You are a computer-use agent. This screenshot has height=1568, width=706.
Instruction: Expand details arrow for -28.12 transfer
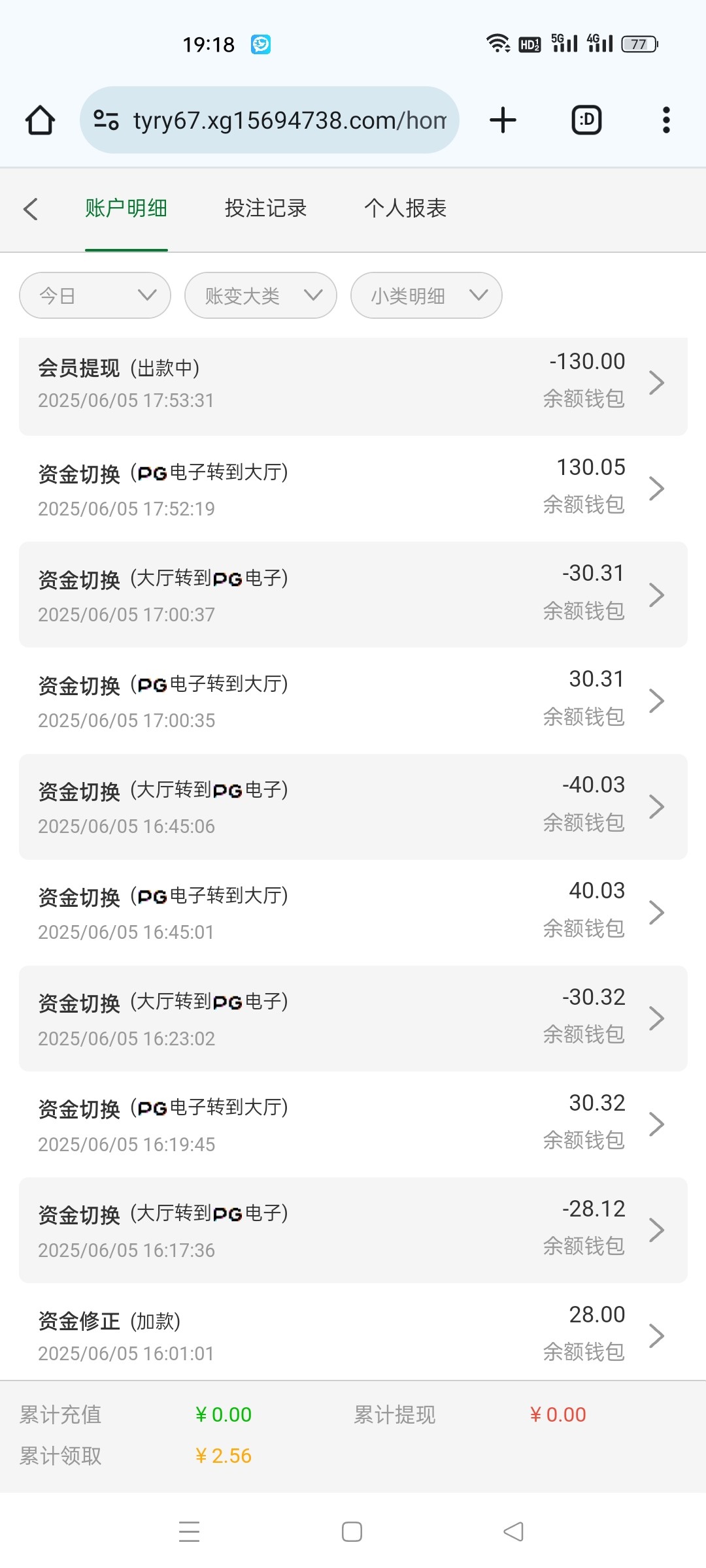(x=656, y=1230)
